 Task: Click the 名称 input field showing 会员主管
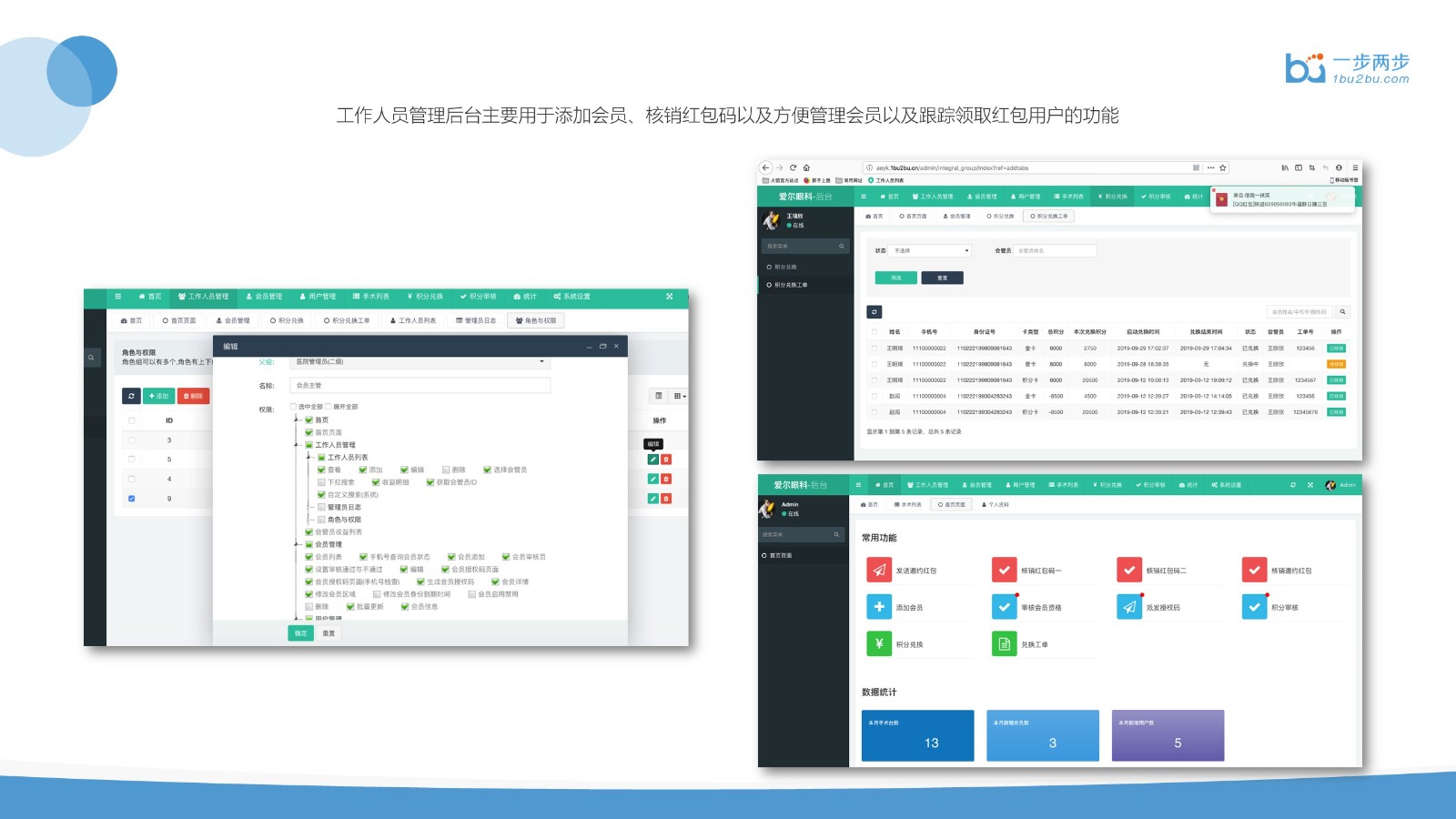coord(420,386)
